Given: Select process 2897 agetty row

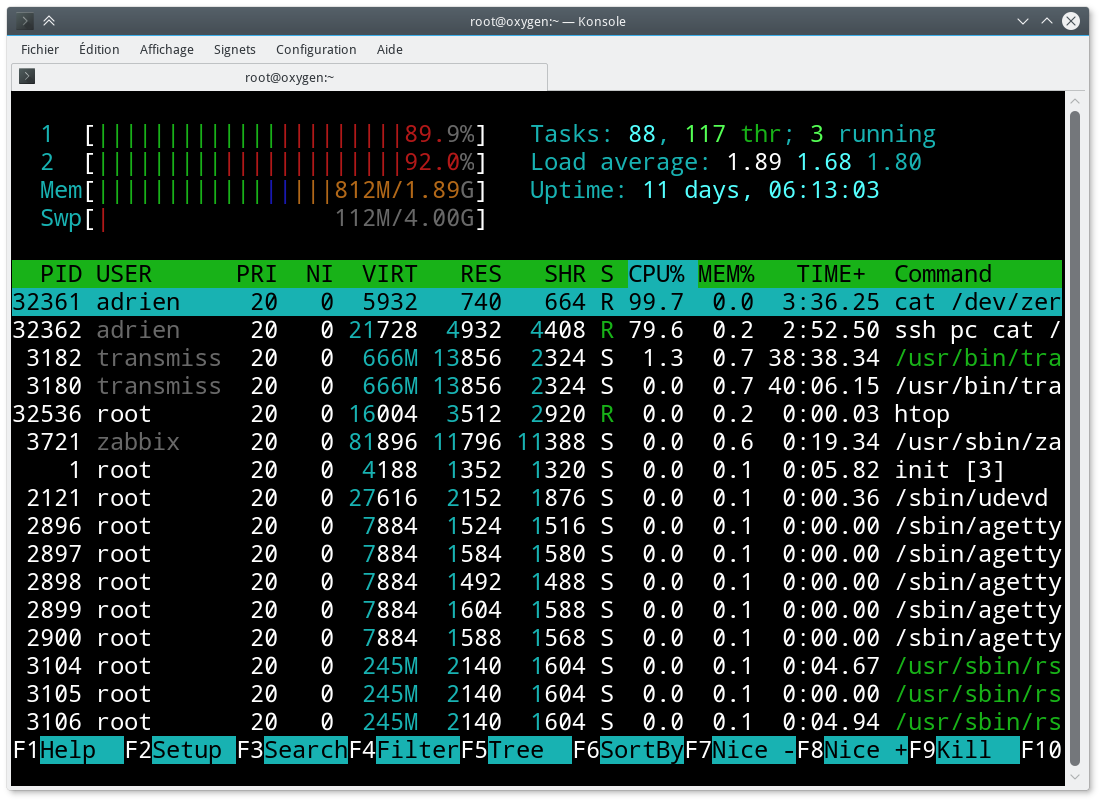Looking at the screenshot, I should (x=537, y=554).
